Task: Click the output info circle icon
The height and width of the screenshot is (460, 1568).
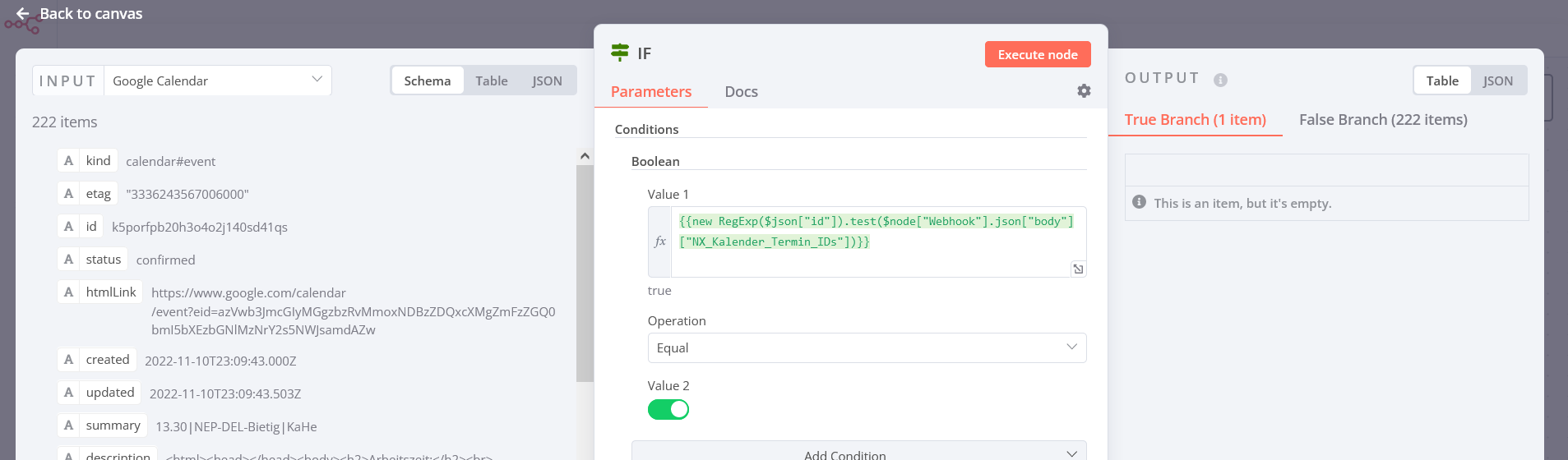Action: (x=1220, y=80)
